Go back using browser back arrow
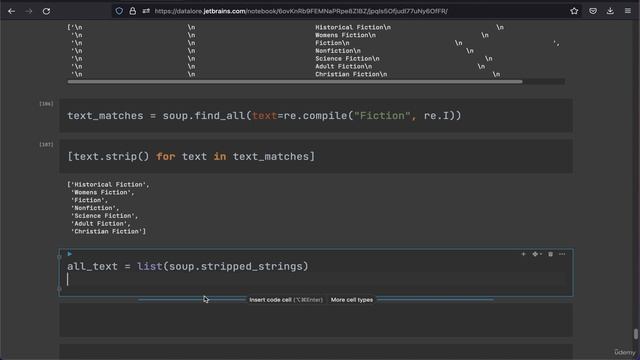640x360 pixels. click(11, 11)
